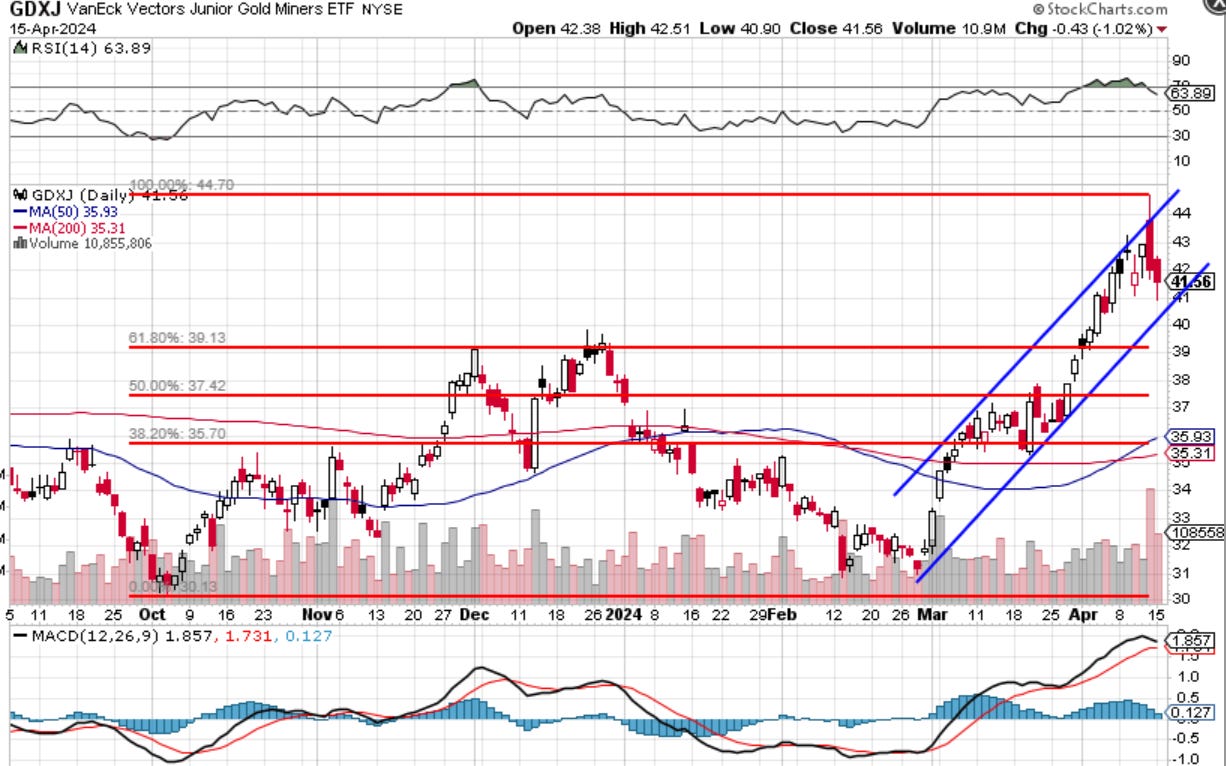
Task: Click the 35.31 MA(200) axis tag
Action: (x=1192, y=453)
